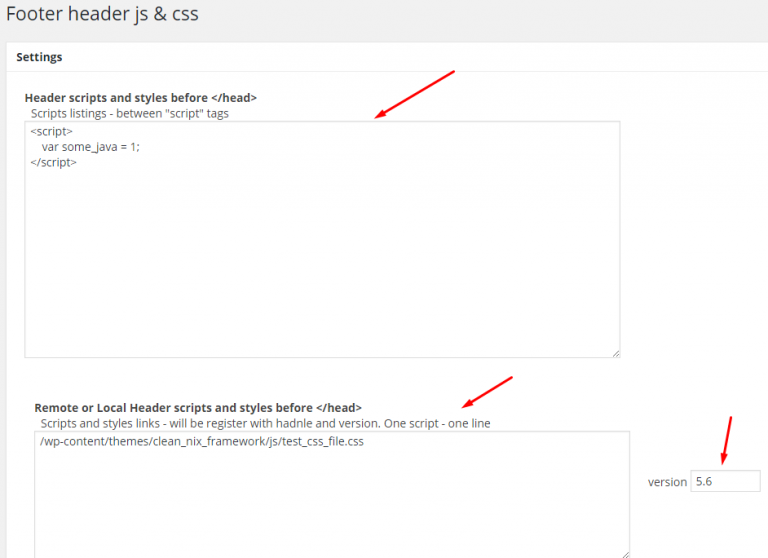The width and height of the screenshot is (768, 558).
Task: Click the "</script>" closing line
Action: tap(53, 162)
